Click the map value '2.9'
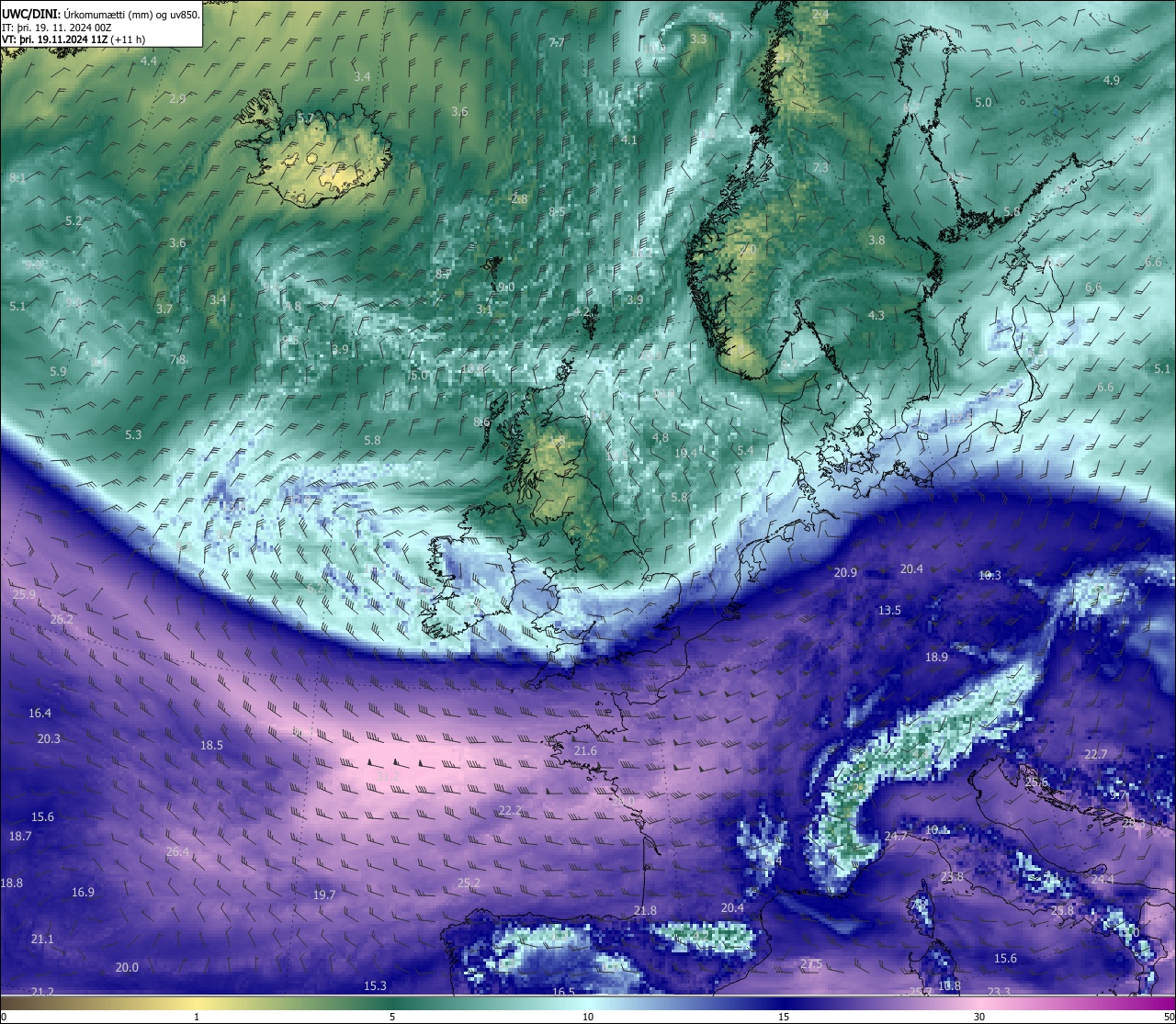Viewport: 1176px width, 1024px height. click(177, 98)
